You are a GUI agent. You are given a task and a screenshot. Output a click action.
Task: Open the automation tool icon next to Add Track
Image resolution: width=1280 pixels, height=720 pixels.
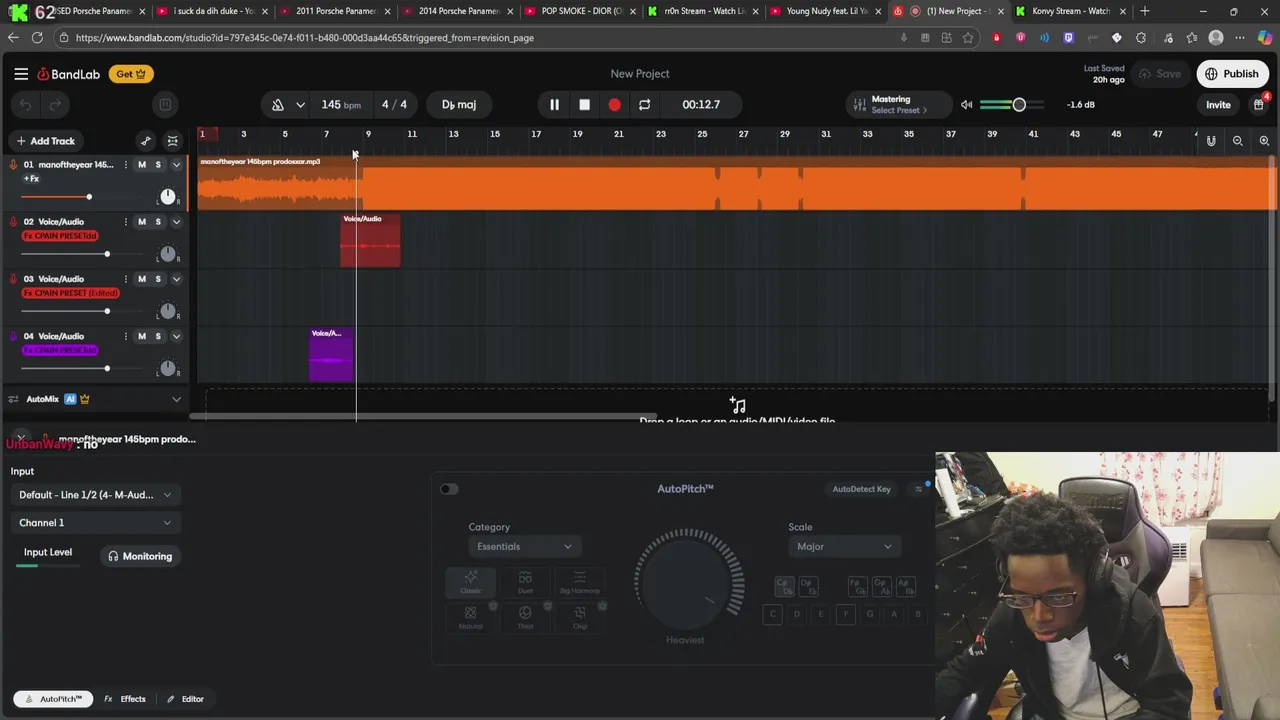click(x=146, y=141)
